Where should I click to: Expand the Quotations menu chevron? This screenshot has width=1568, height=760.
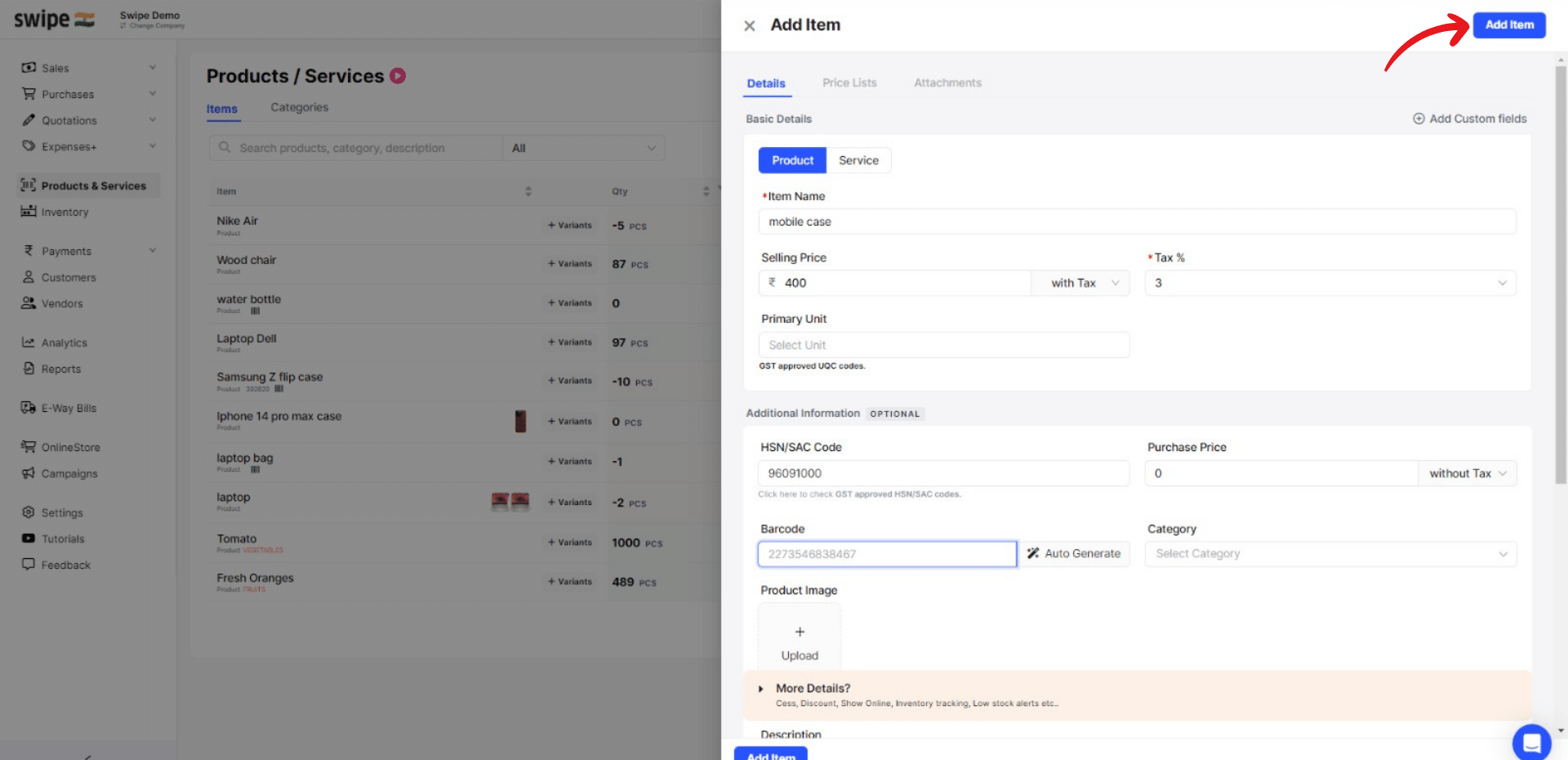(152, 120)
